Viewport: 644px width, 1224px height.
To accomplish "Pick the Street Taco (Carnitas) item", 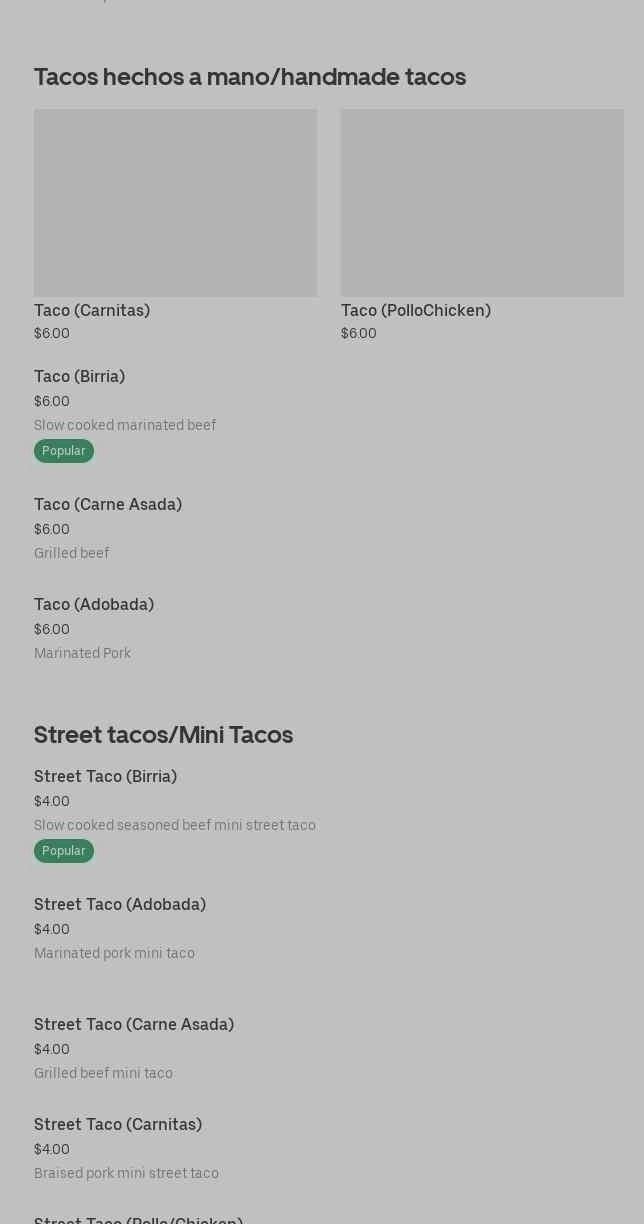I will (x=118, y=1125).
